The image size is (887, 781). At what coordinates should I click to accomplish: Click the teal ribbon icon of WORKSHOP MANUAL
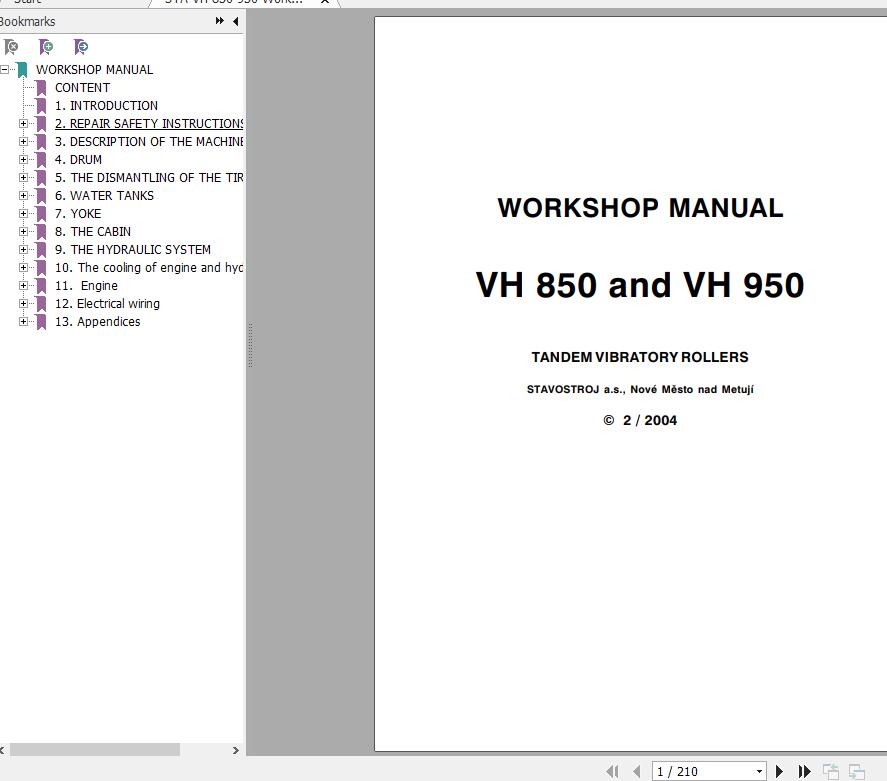pyautogui.click(x=22, y=70)
